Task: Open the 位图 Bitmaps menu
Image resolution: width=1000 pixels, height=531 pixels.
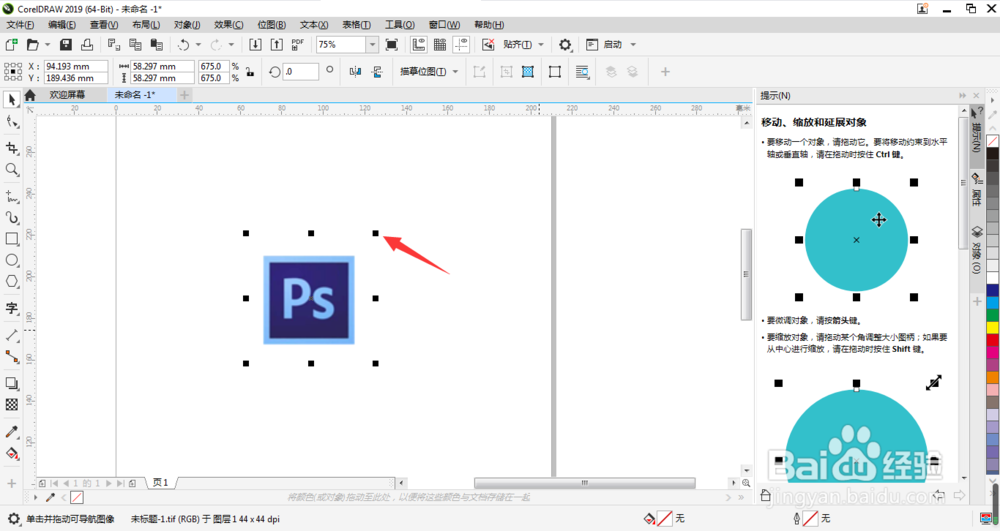Action: tap(272, 25)
